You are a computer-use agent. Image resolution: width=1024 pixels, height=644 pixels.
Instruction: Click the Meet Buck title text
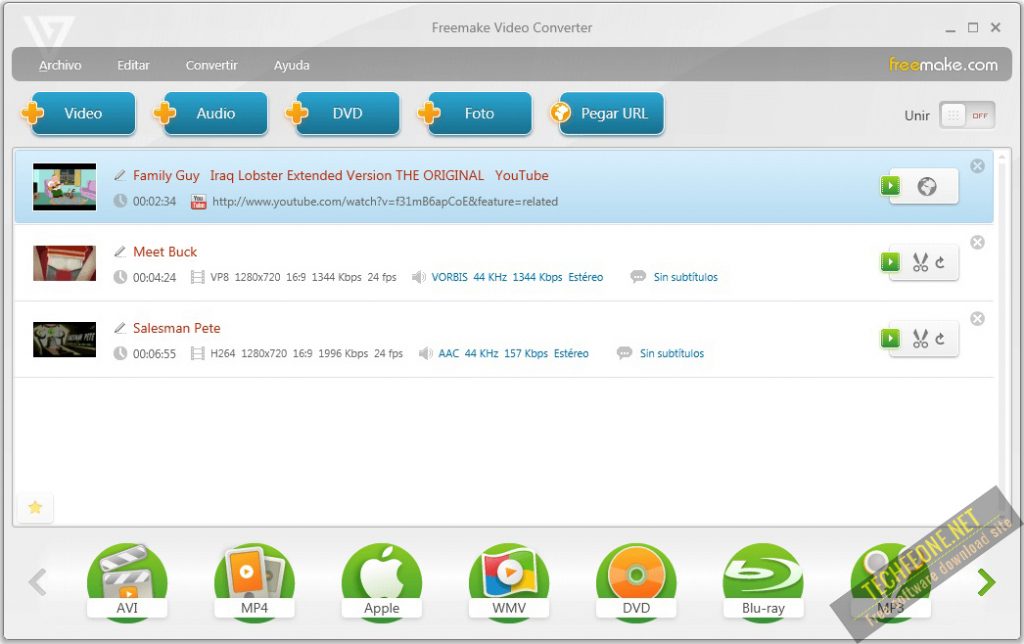click(x=165, y=251)
